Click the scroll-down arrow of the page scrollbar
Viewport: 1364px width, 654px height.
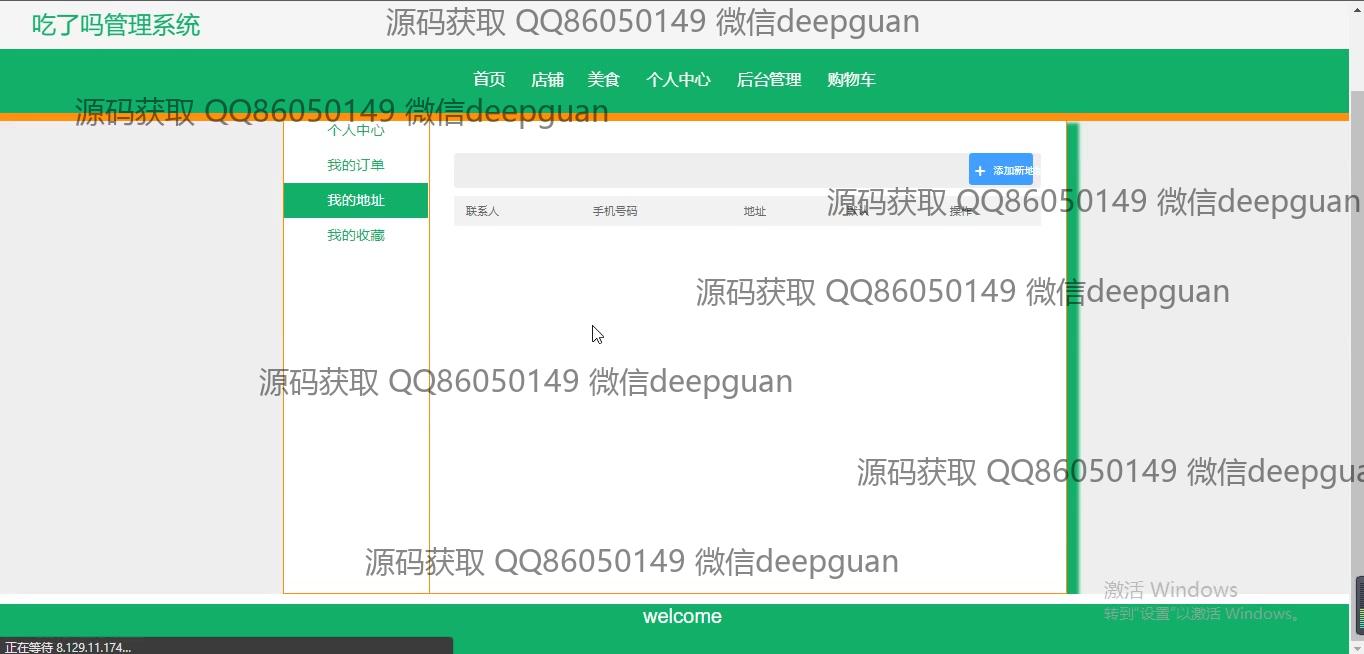[1357, 645]
